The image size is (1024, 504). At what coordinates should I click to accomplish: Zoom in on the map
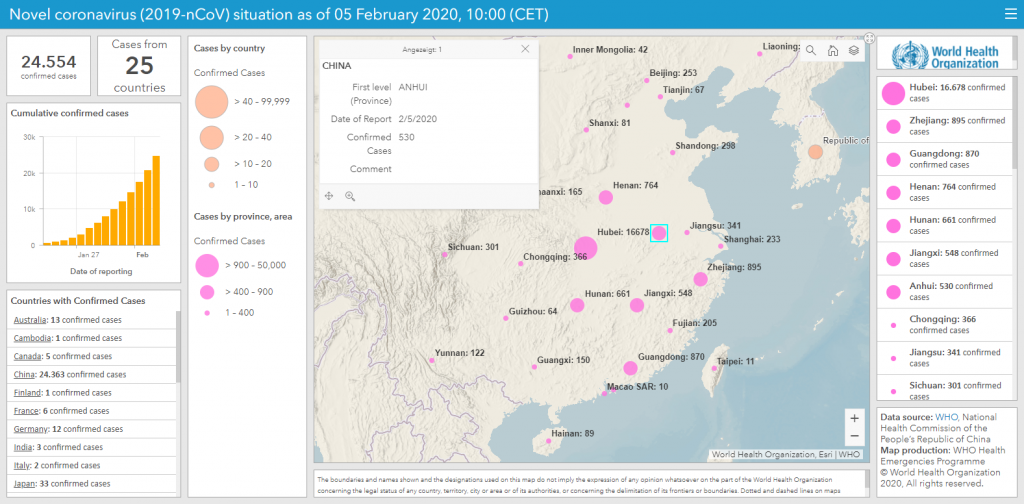click(x=854, y=418)
